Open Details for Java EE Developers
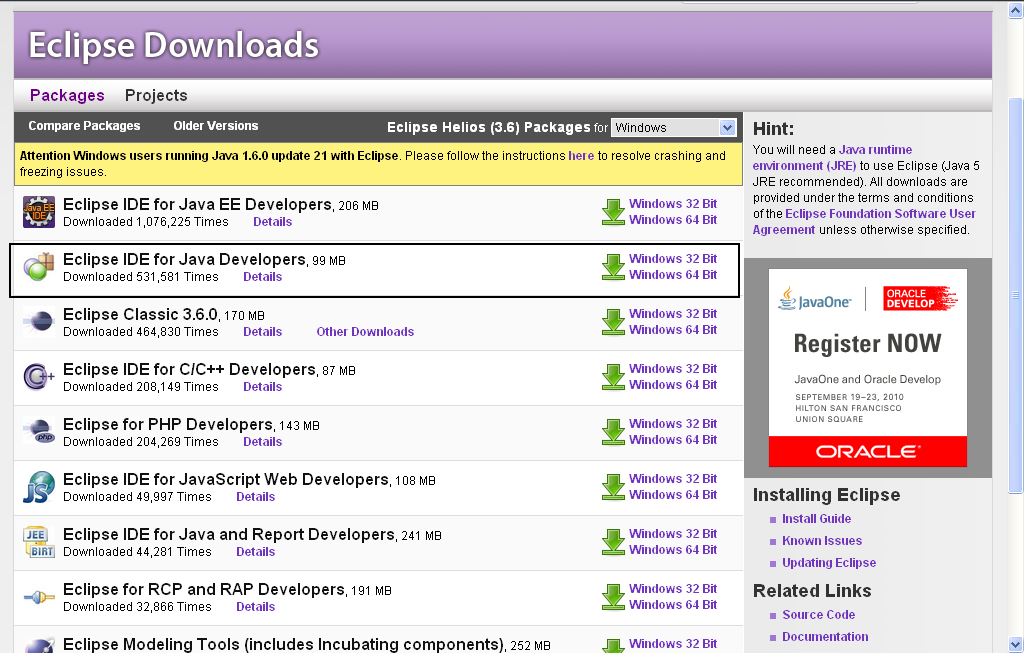Image resolution: width=1024 pixels, height=653 pixels. (x=272, y=222)
